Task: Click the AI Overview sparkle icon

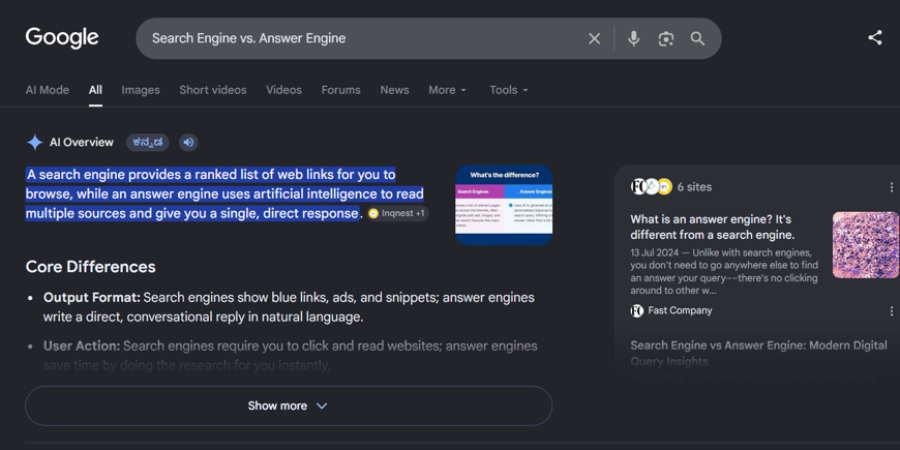Action: pos(35,142)
